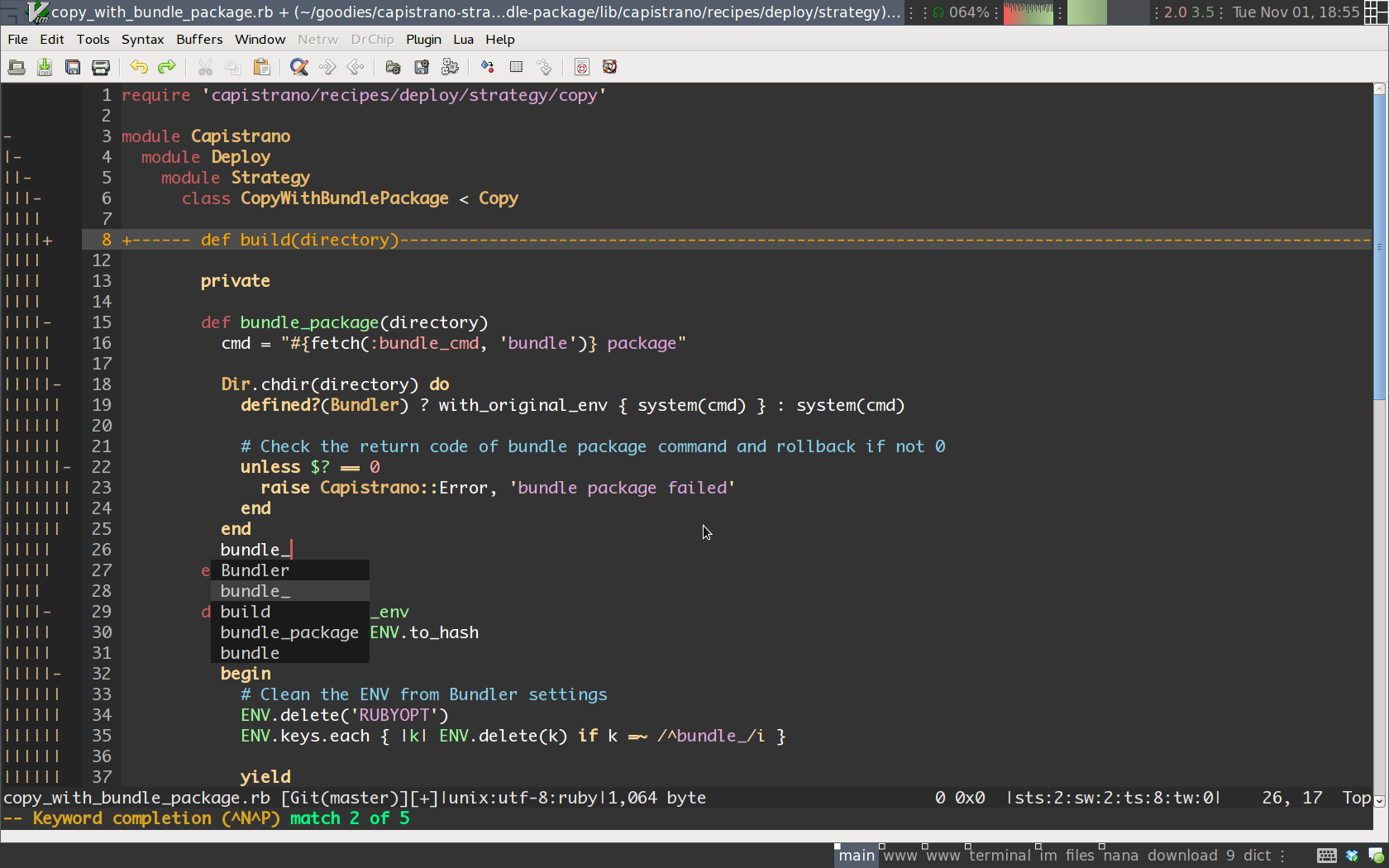
Task: Click the Find Help lifebuoy search icon
Action: pos(610,67)
